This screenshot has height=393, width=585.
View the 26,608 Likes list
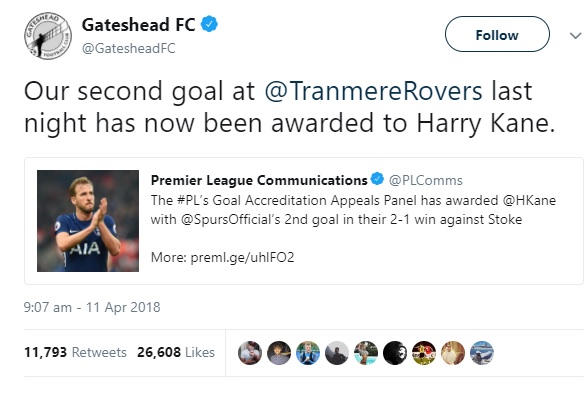coord(176,352)
